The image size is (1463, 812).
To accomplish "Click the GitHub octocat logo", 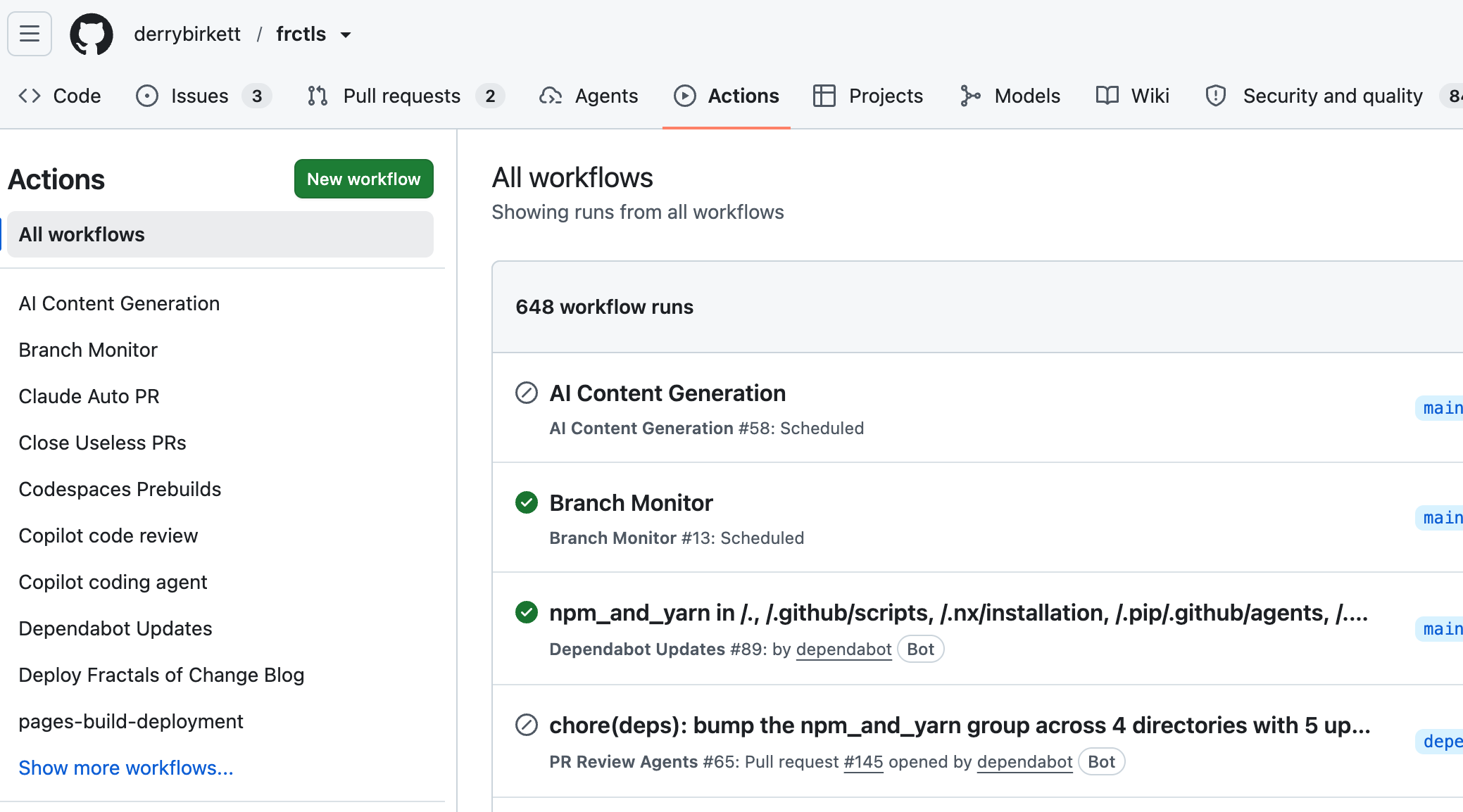I will (92, 34).
